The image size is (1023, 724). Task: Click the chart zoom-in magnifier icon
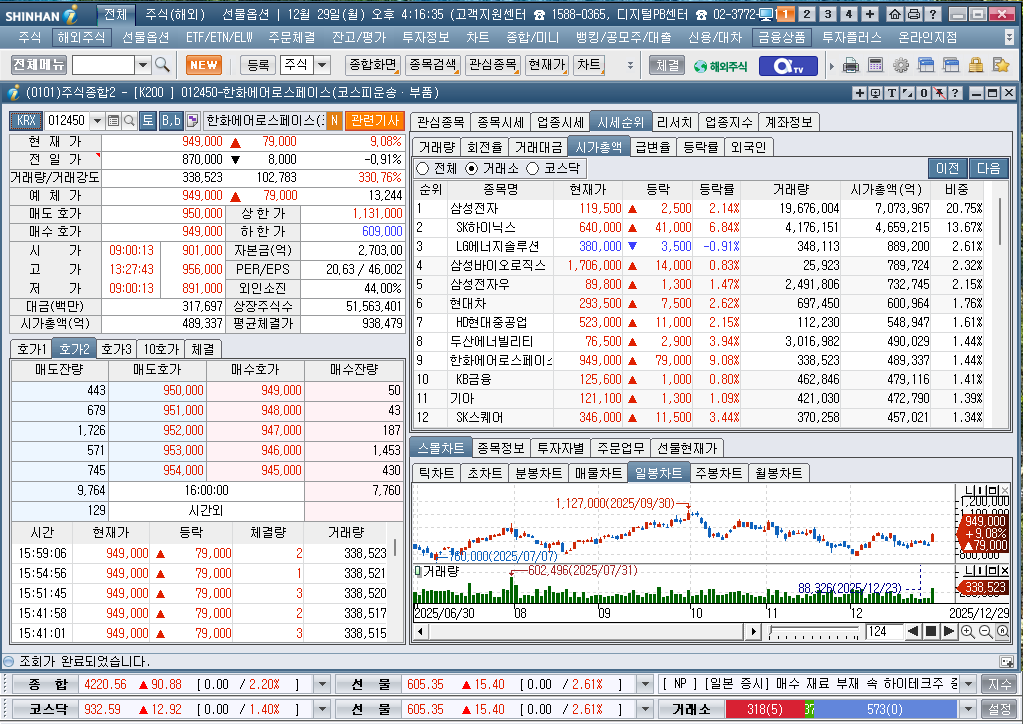tap(968, 631)
